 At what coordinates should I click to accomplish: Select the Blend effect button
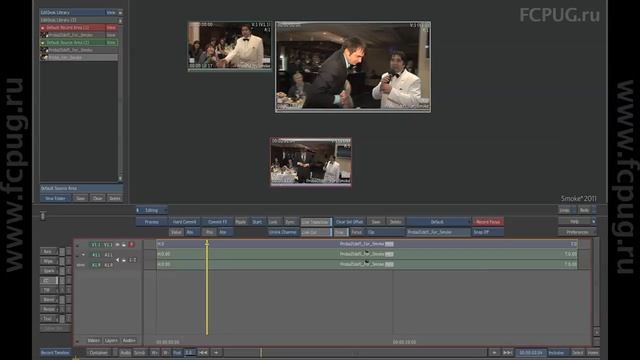coord(49,300)
